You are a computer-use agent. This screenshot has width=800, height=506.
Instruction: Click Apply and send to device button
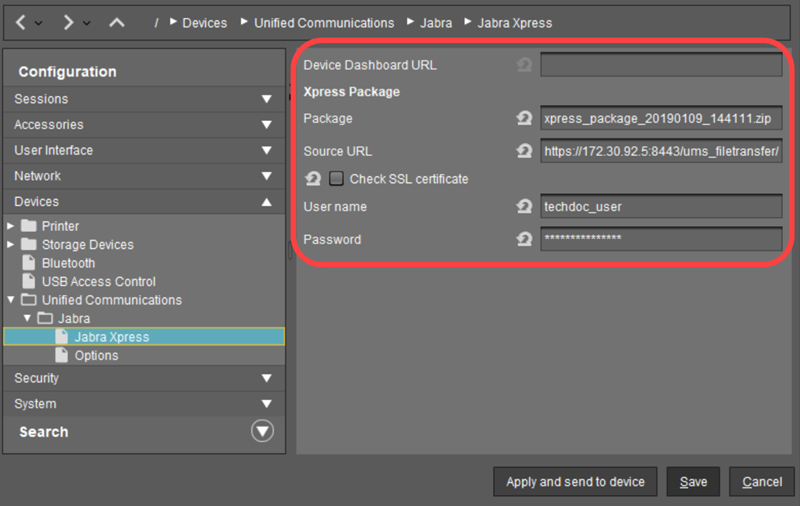(x=575, y=482)
